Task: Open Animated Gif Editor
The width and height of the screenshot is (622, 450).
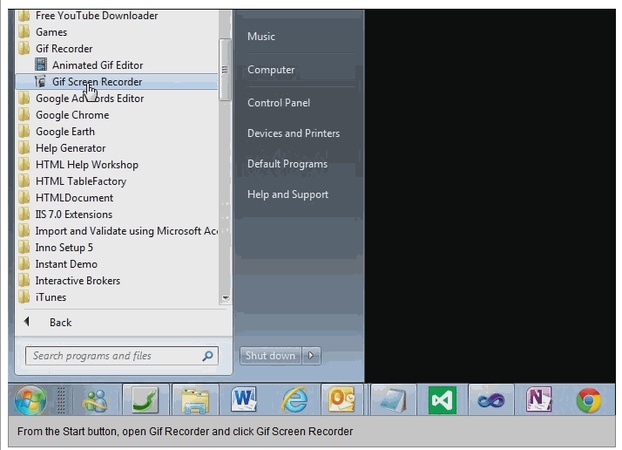Action: 97,65
